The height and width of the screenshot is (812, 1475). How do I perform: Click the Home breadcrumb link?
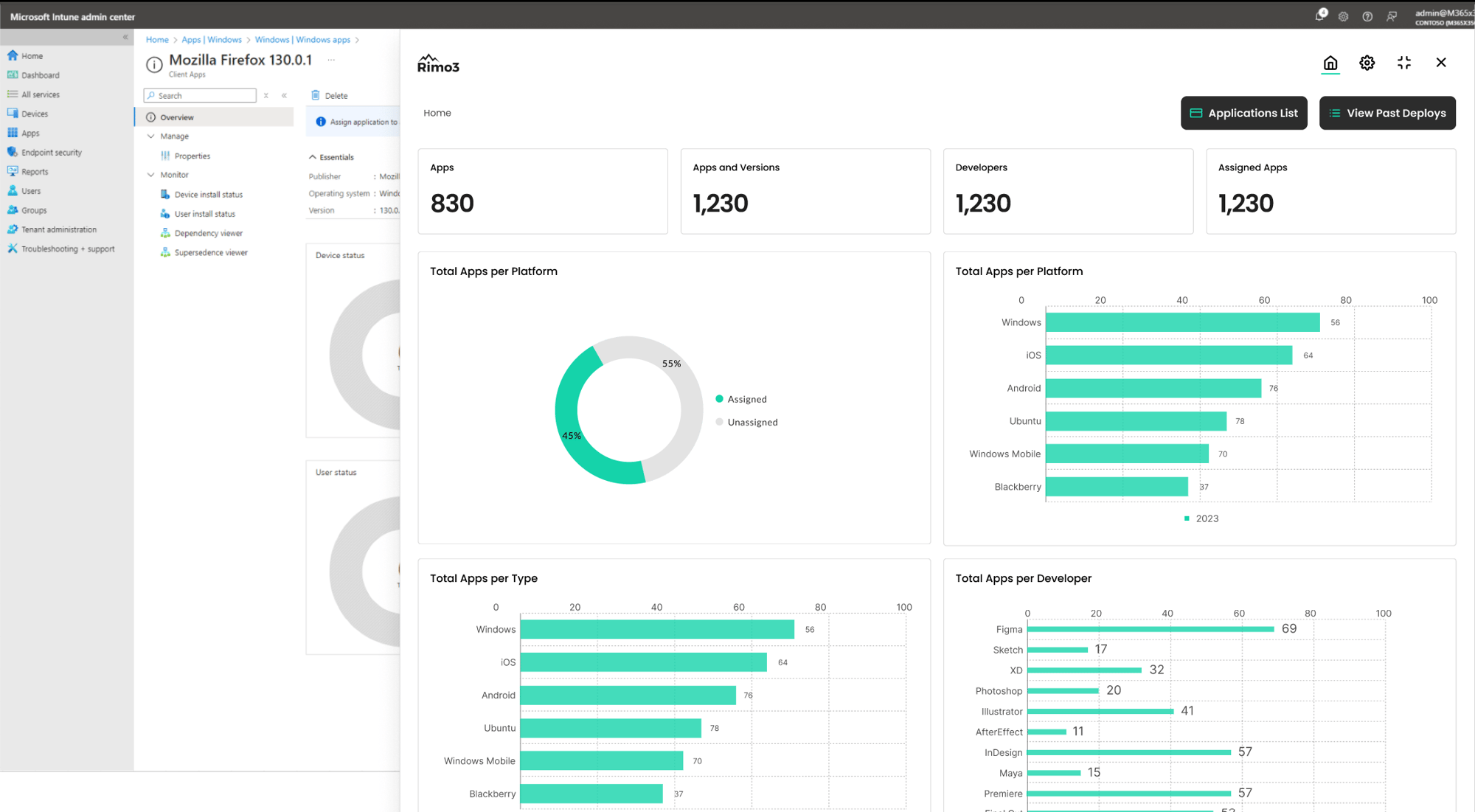tap(157, 40)
